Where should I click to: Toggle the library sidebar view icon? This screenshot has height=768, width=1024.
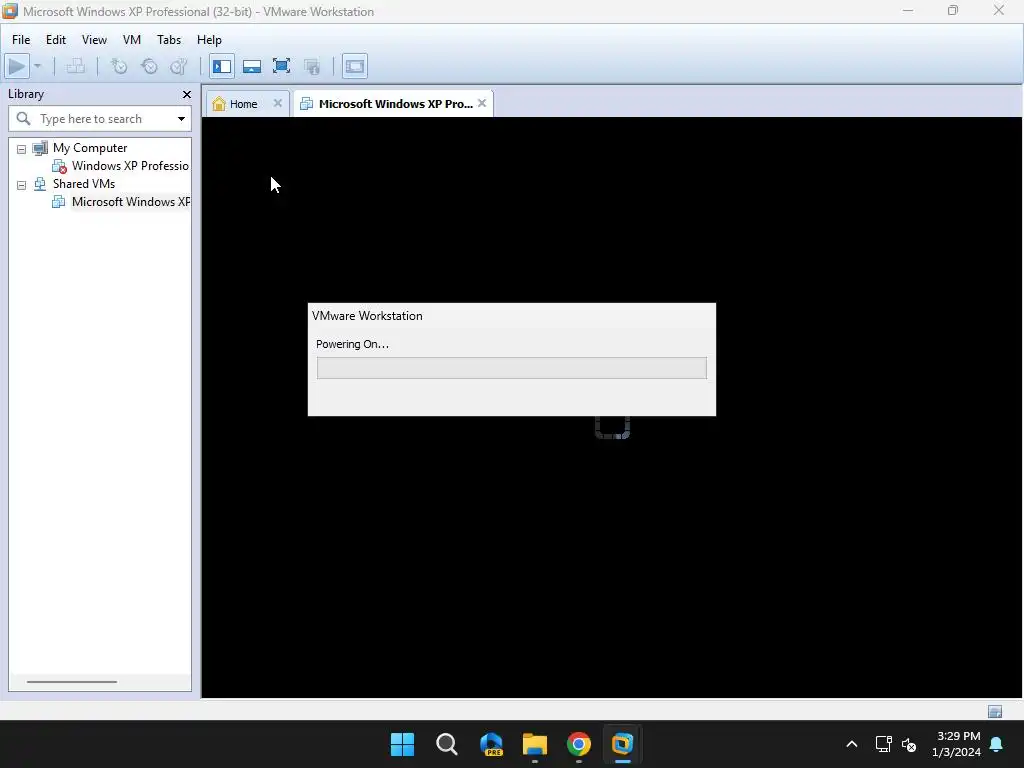(222, 66)
